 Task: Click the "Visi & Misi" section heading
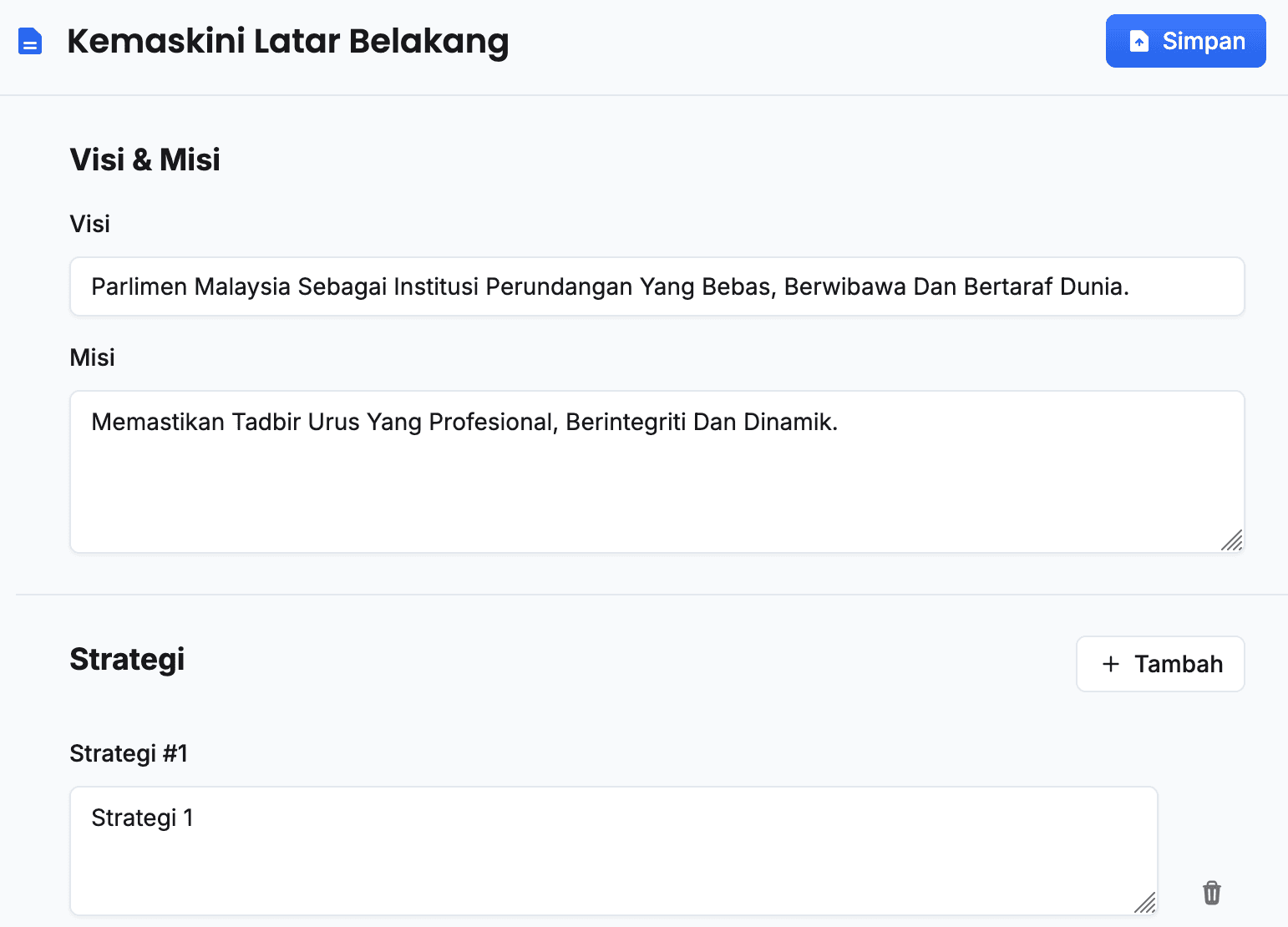pos(145,160)
